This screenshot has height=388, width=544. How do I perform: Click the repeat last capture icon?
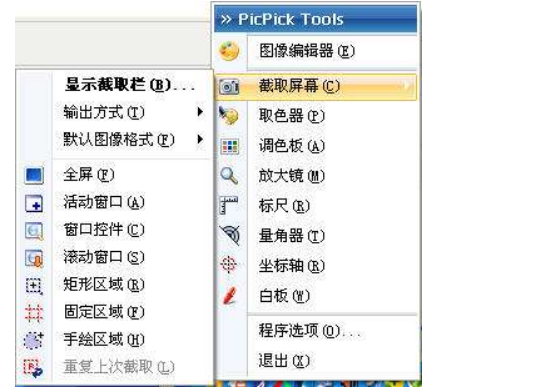coord(33,368)
